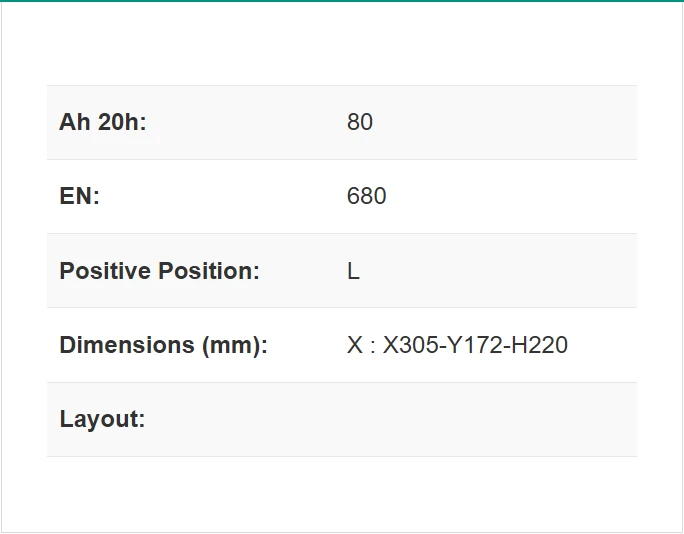Click the "EN:" row label
Image resolution: width=684 pixels, height=534 pixels.
click(x=80, y=197)
